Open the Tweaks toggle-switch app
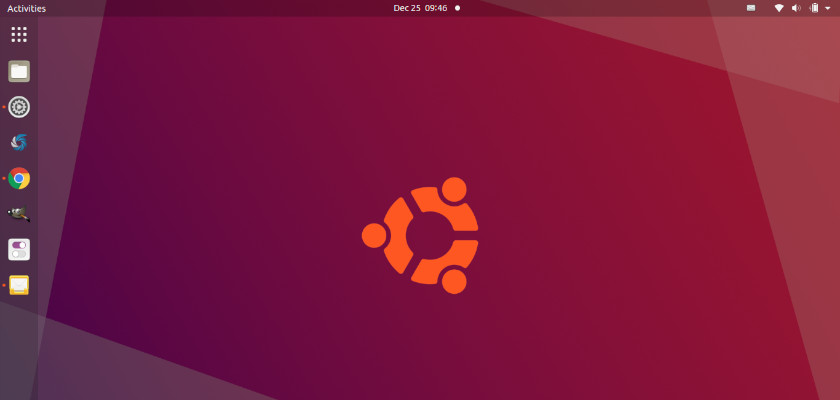This screenshot has width=840, height=400. tap(19, 250)
